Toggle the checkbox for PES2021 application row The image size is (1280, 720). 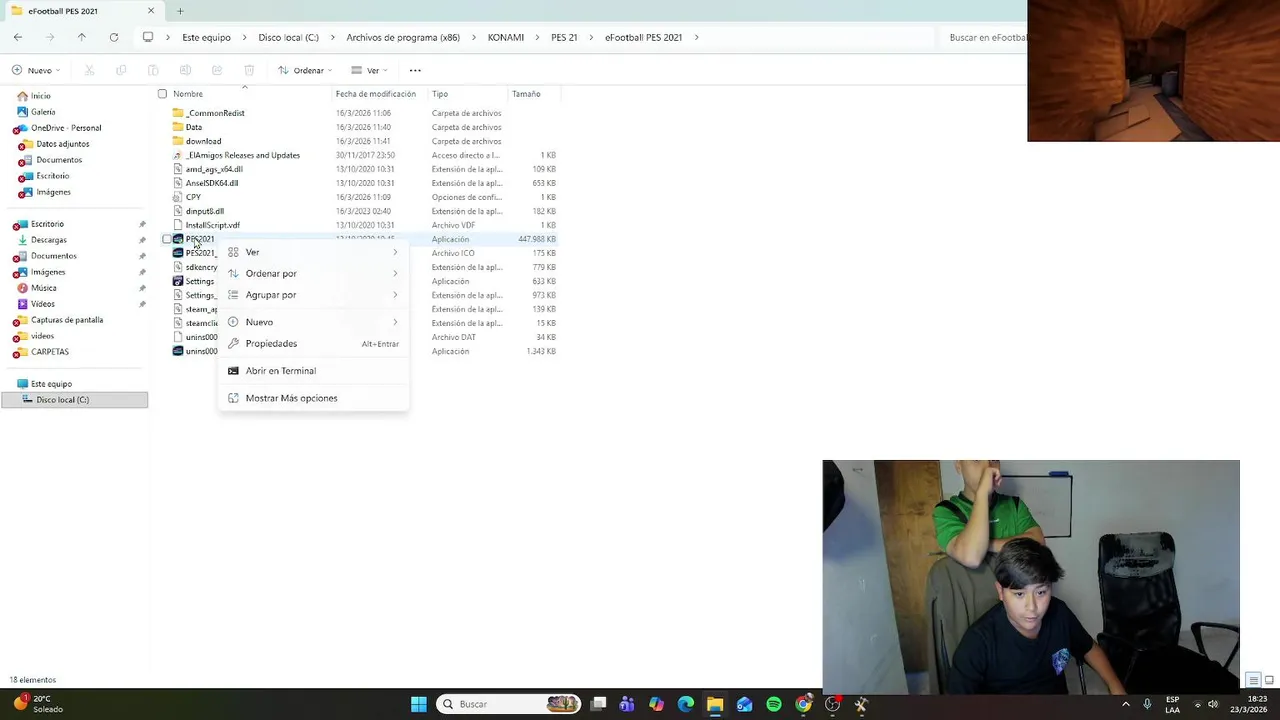[x=166, y=239]
